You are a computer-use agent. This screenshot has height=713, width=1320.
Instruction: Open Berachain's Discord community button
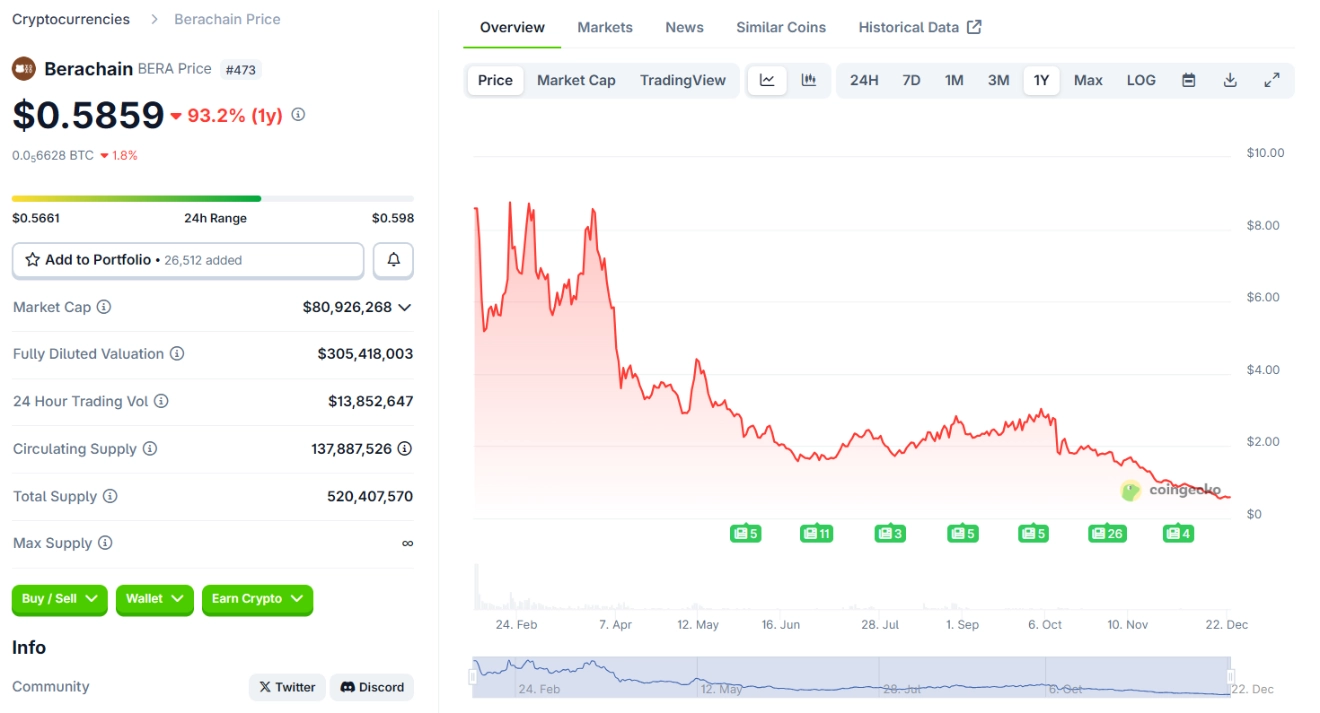click(371, 687)
